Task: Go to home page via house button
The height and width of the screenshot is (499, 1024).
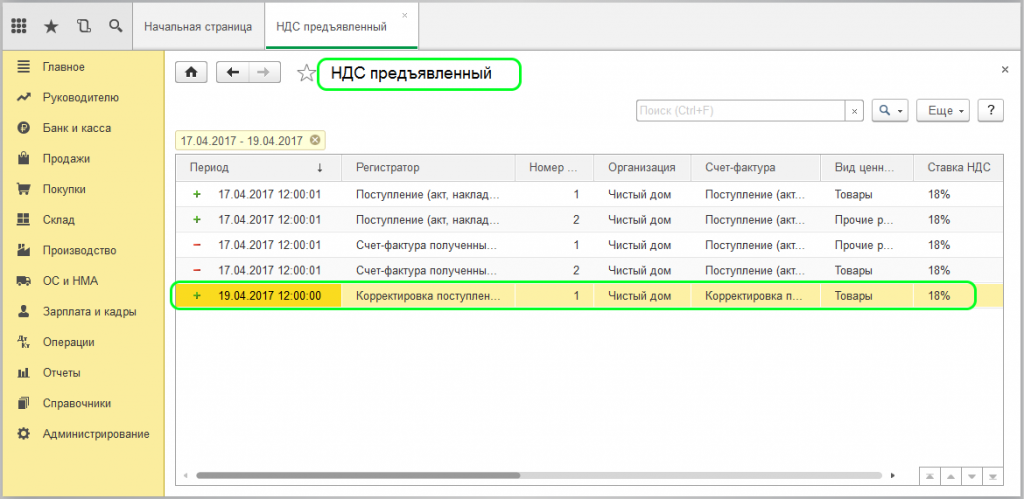Action: (x=191, y=73)
